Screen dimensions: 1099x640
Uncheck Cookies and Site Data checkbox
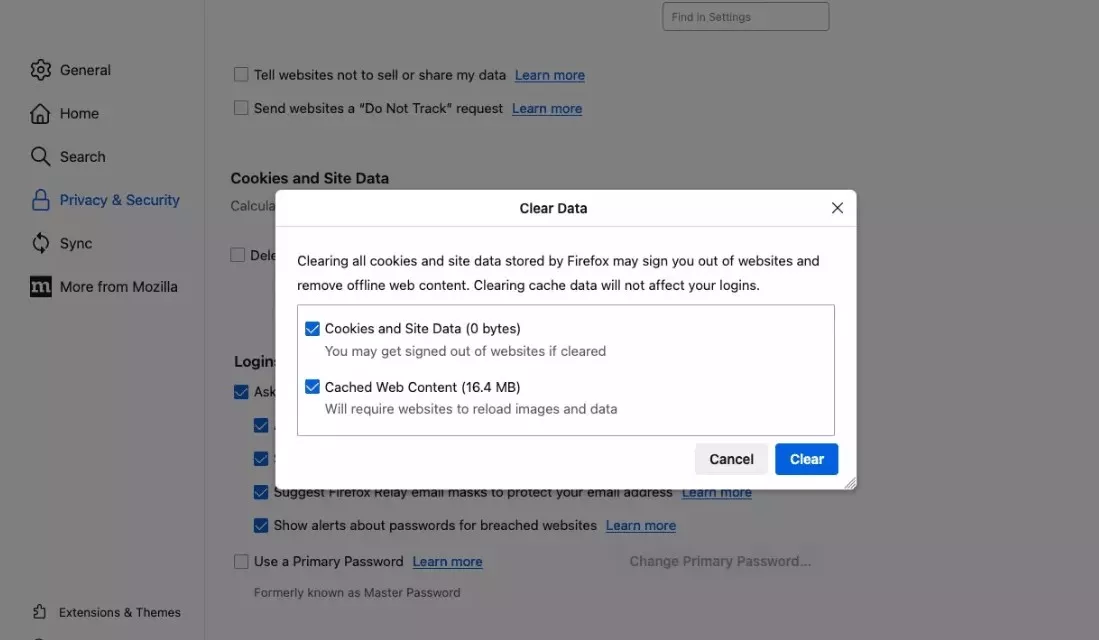(x=313, y=329)
